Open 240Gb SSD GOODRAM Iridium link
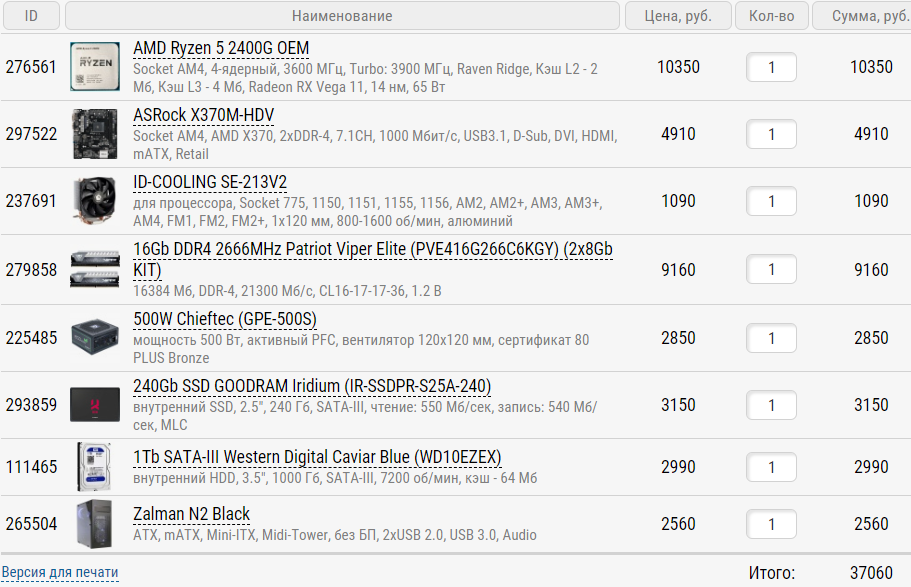Screen dimensions: 911x587 pyautogui.click(x=312, y=386)
